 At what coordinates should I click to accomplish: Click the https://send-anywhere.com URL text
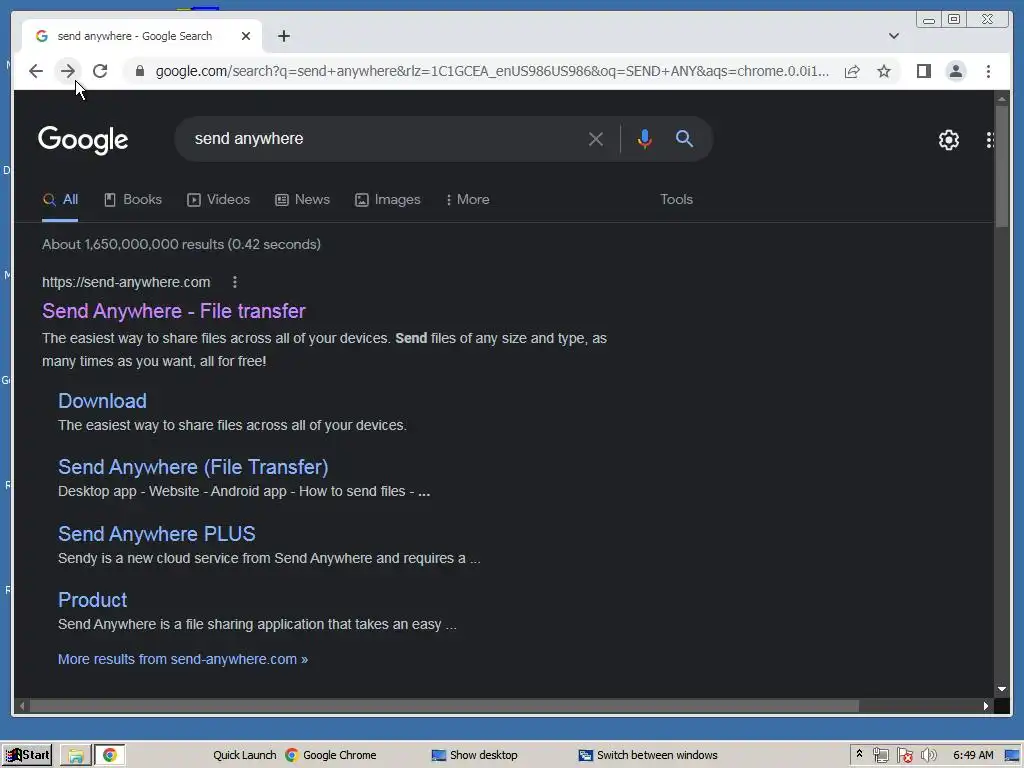pos(126,282)
